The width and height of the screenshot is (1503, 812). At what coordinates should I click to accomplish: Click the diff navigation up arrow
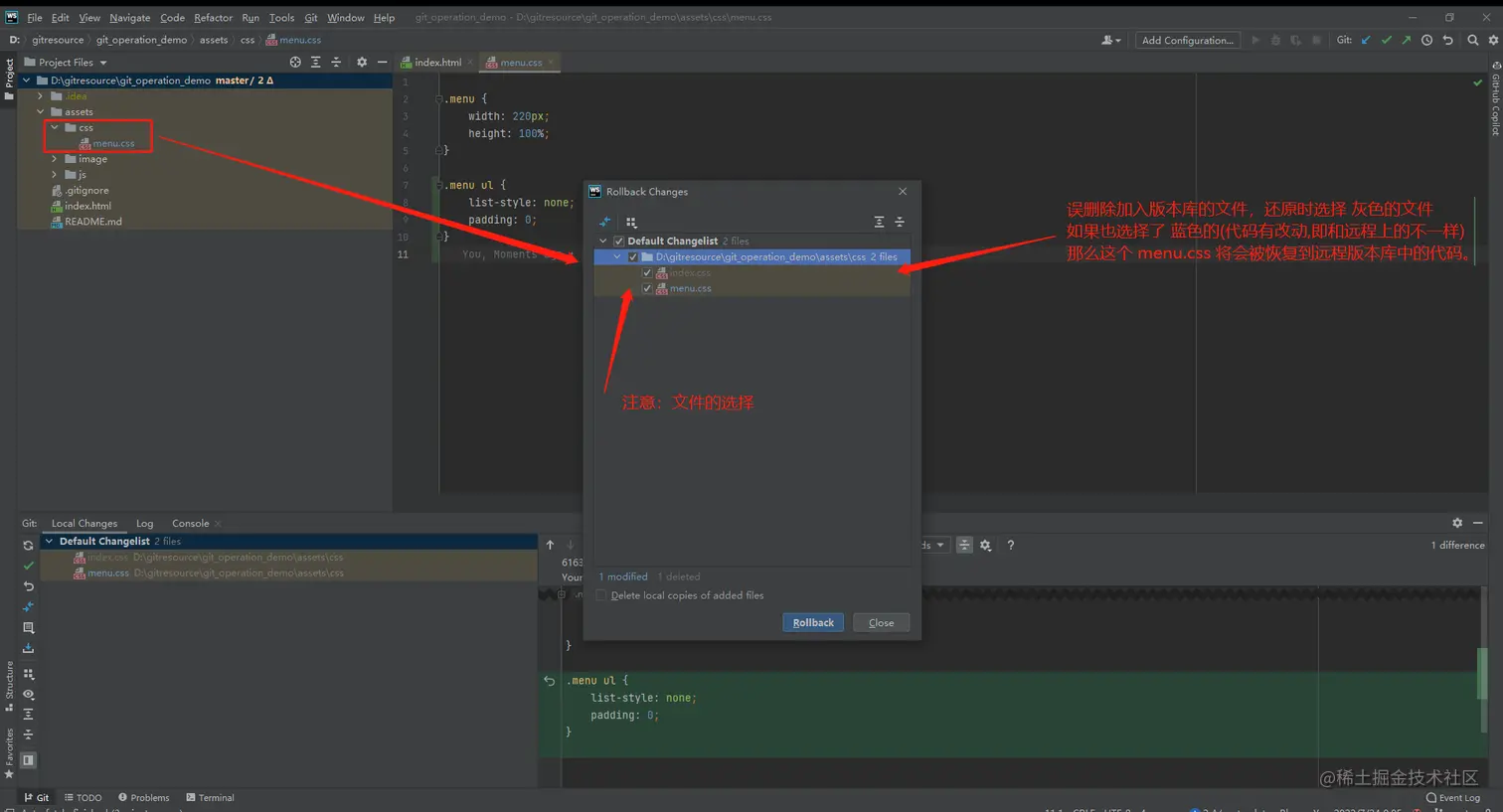pyautogui.click(x=549, y=545)
